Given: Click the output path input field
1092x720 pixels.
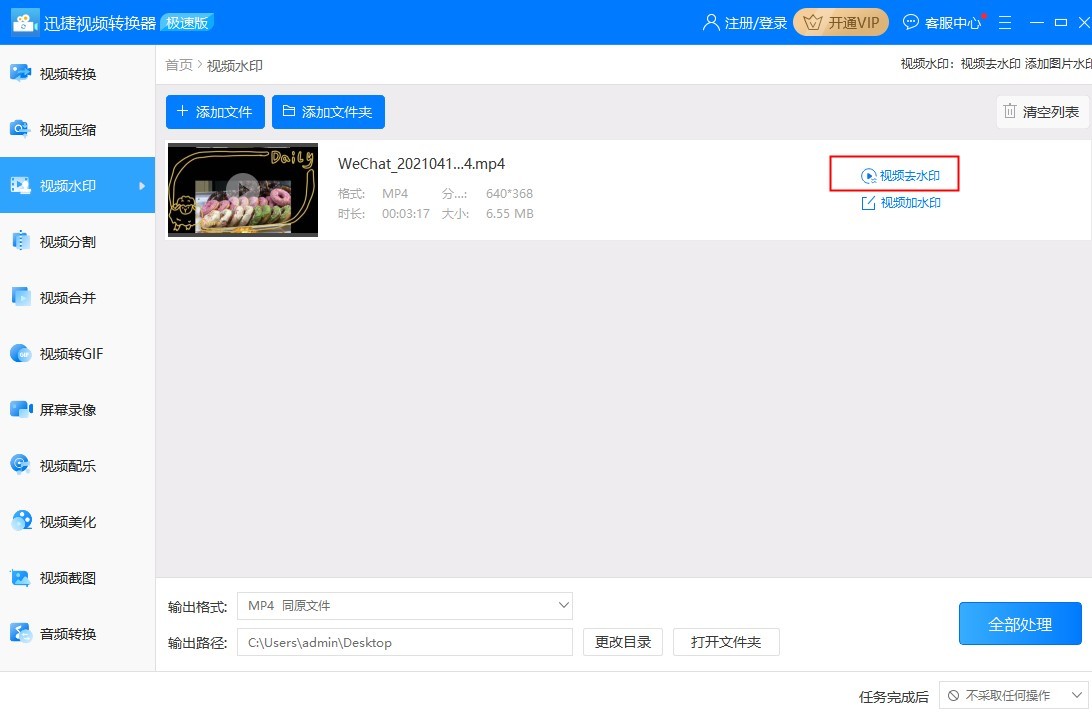Looking at the screenshot, I should [404, 642].
